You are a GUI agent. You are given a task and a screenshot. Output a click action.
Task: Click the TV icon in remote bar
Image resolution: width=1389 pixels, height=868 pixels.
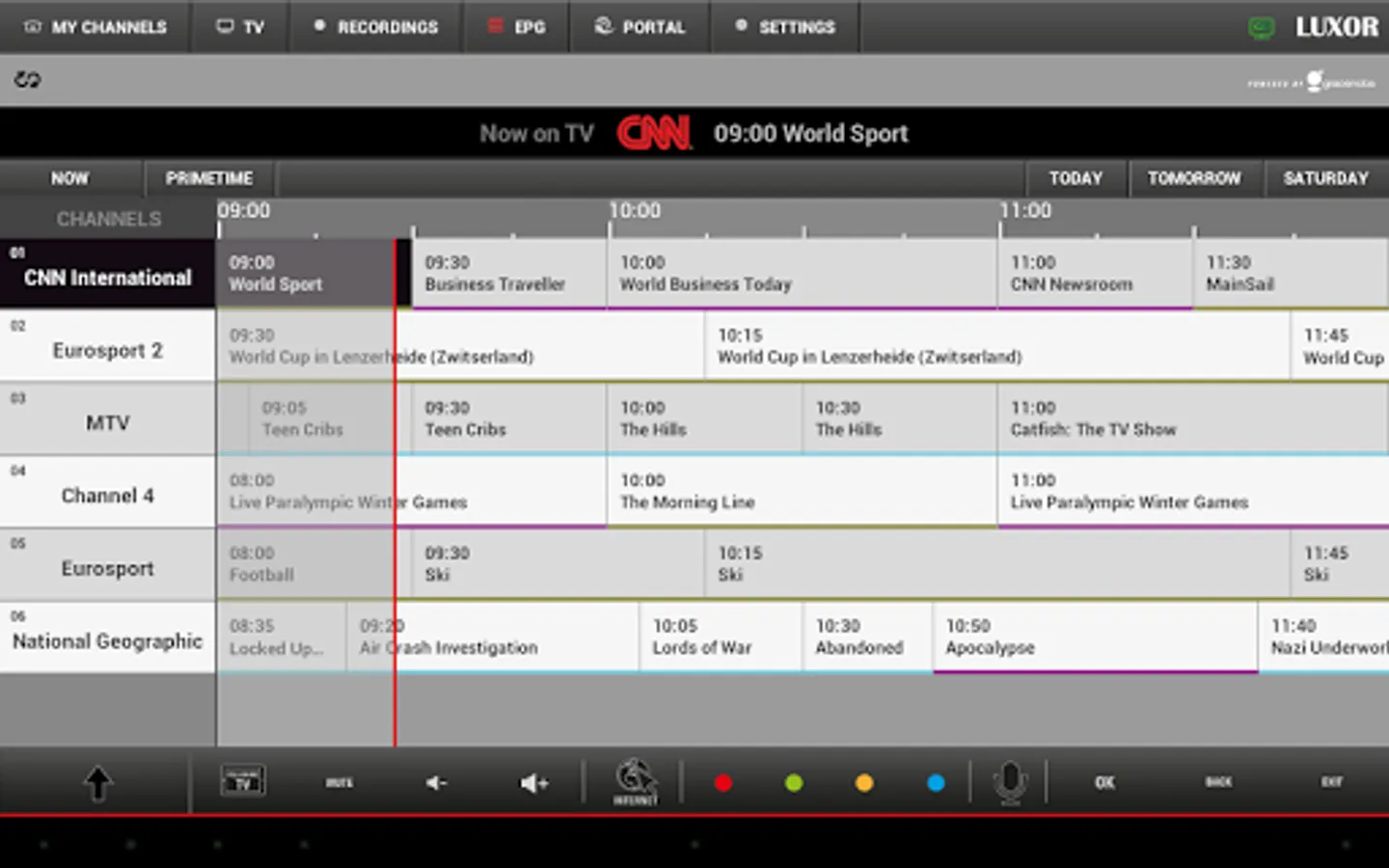(x=243, y=781)
